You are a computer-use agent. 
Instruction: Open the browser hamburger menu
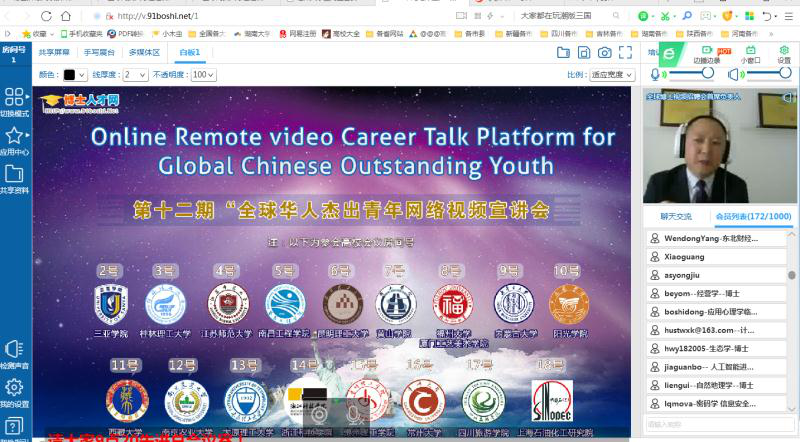[x=788, y=16]
